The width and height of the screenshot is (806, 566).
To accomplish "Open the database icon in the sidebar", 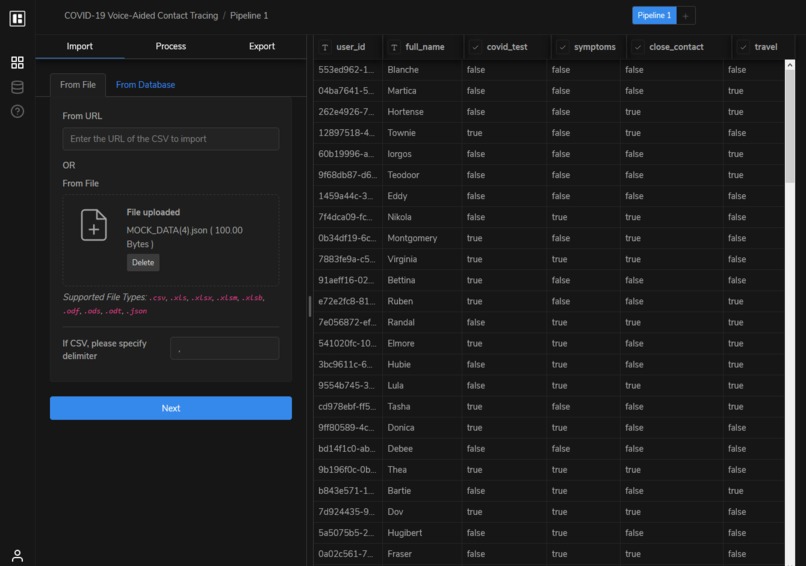I will click(17, 87).
